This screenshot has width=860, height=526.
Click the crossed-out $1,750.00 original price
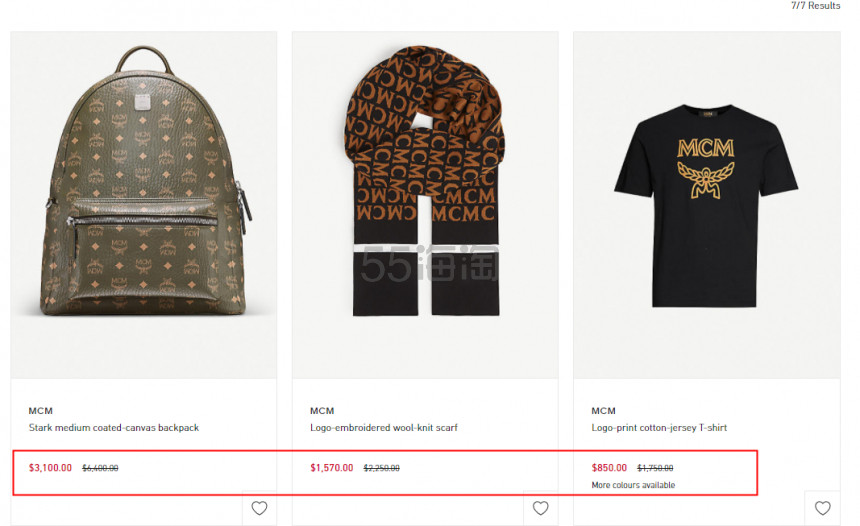tap(655, 468)
